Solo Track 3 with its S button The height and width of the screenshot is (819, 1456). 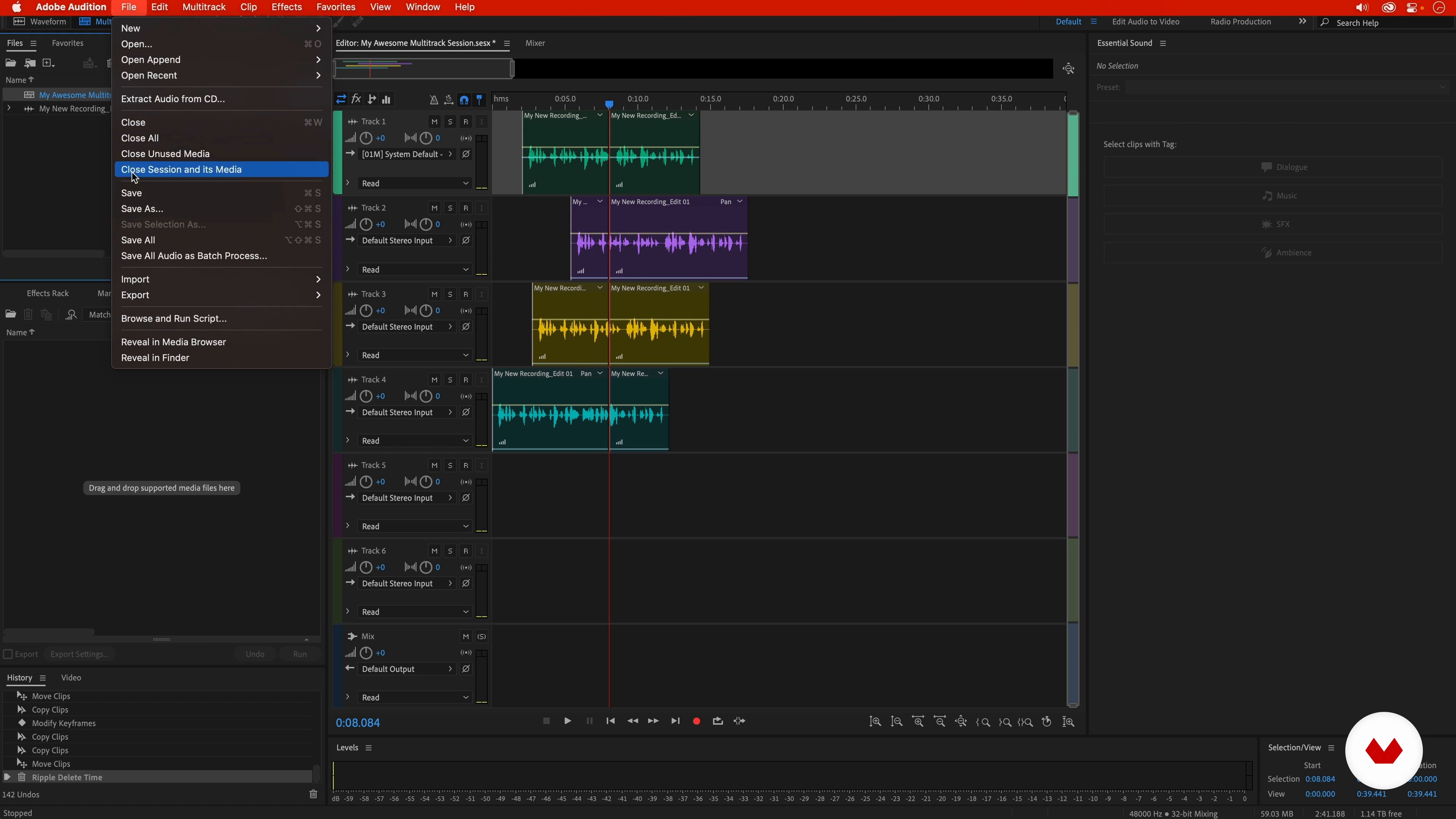pos(450,295)
